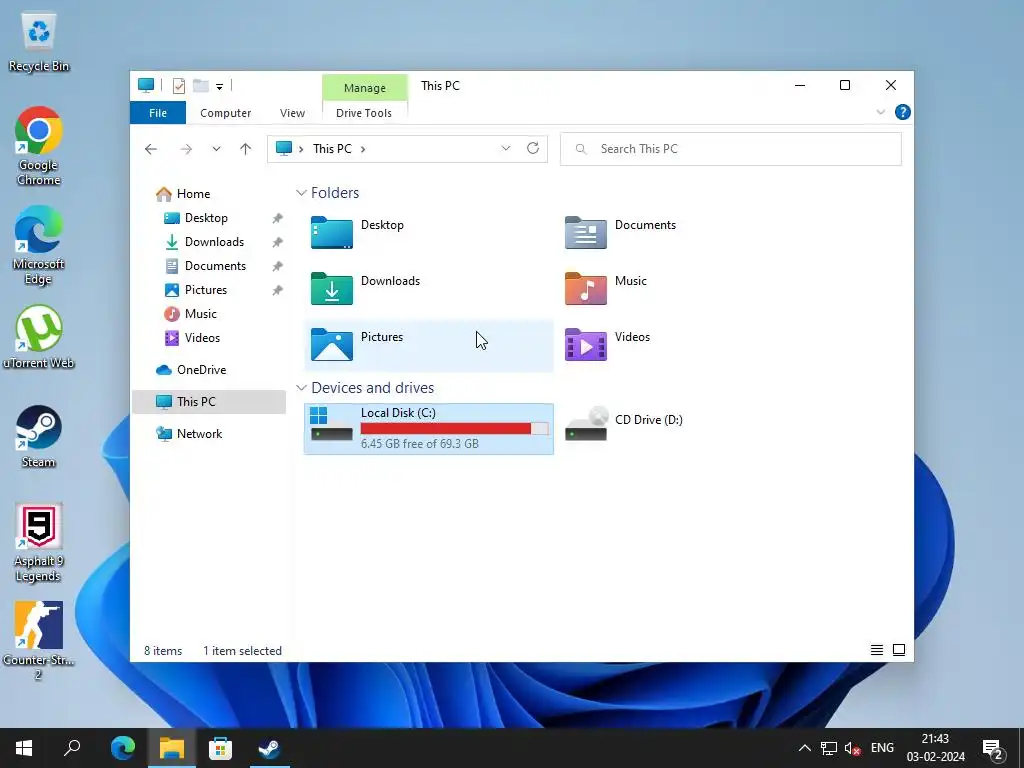1024x768 pixels.
Task: Refresh the This PC view
Action: [x=533, y=148]
